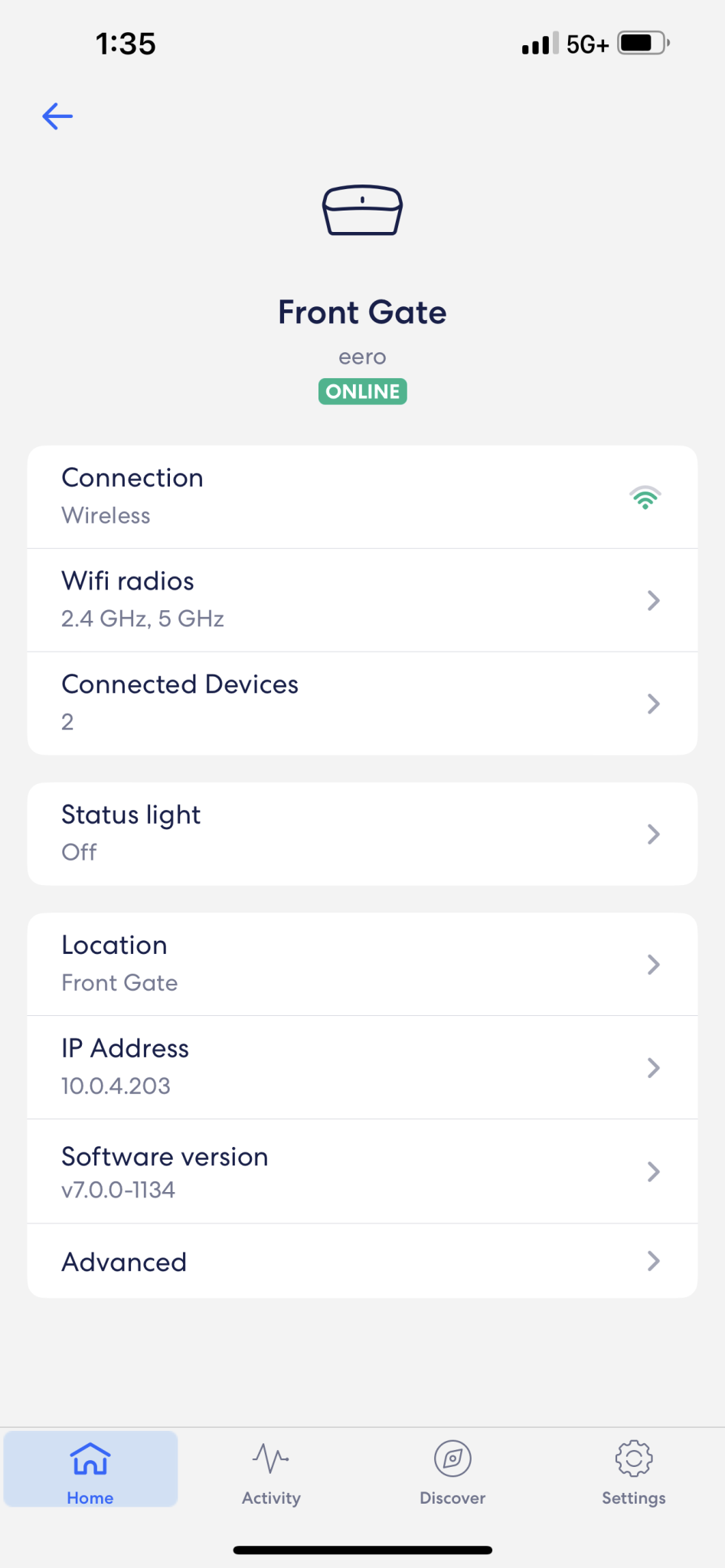Open the Advanced settings row
This screenshot has width=725, height=1568.
[x=362, y=1261]
